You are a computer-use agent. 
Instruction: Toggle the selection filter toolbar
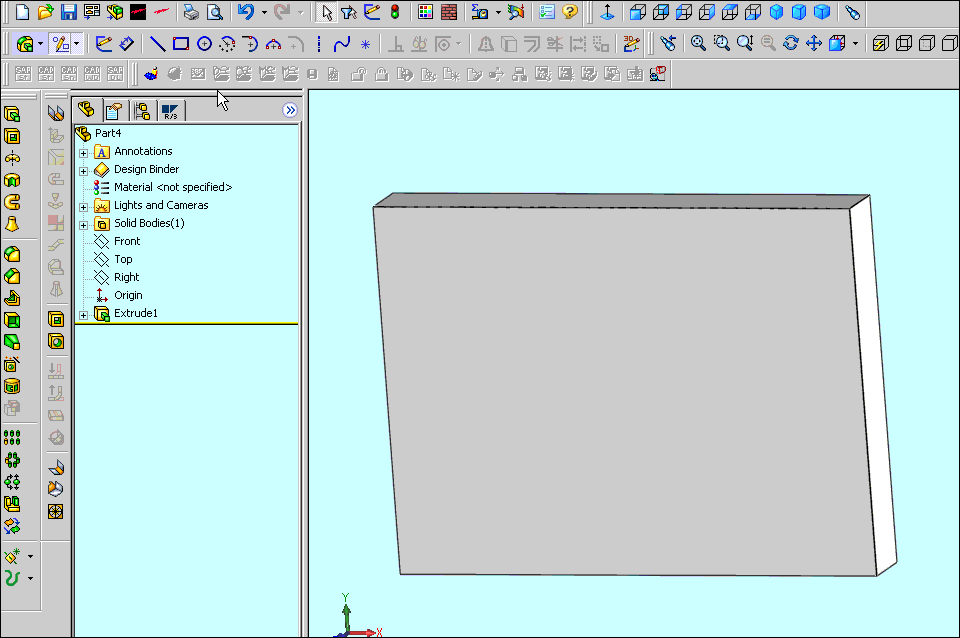coord(349,12)
